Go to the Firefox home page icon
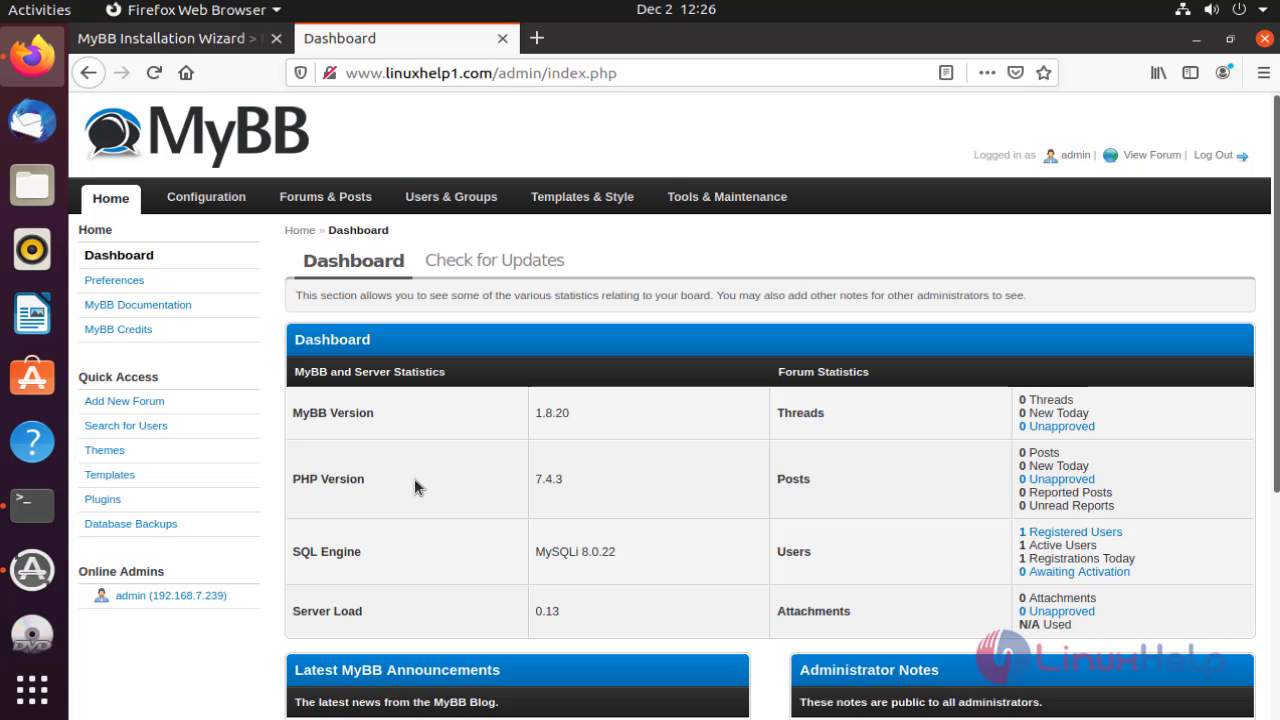The height and width of the screenshot is (720, 1280). pos(186,73)
